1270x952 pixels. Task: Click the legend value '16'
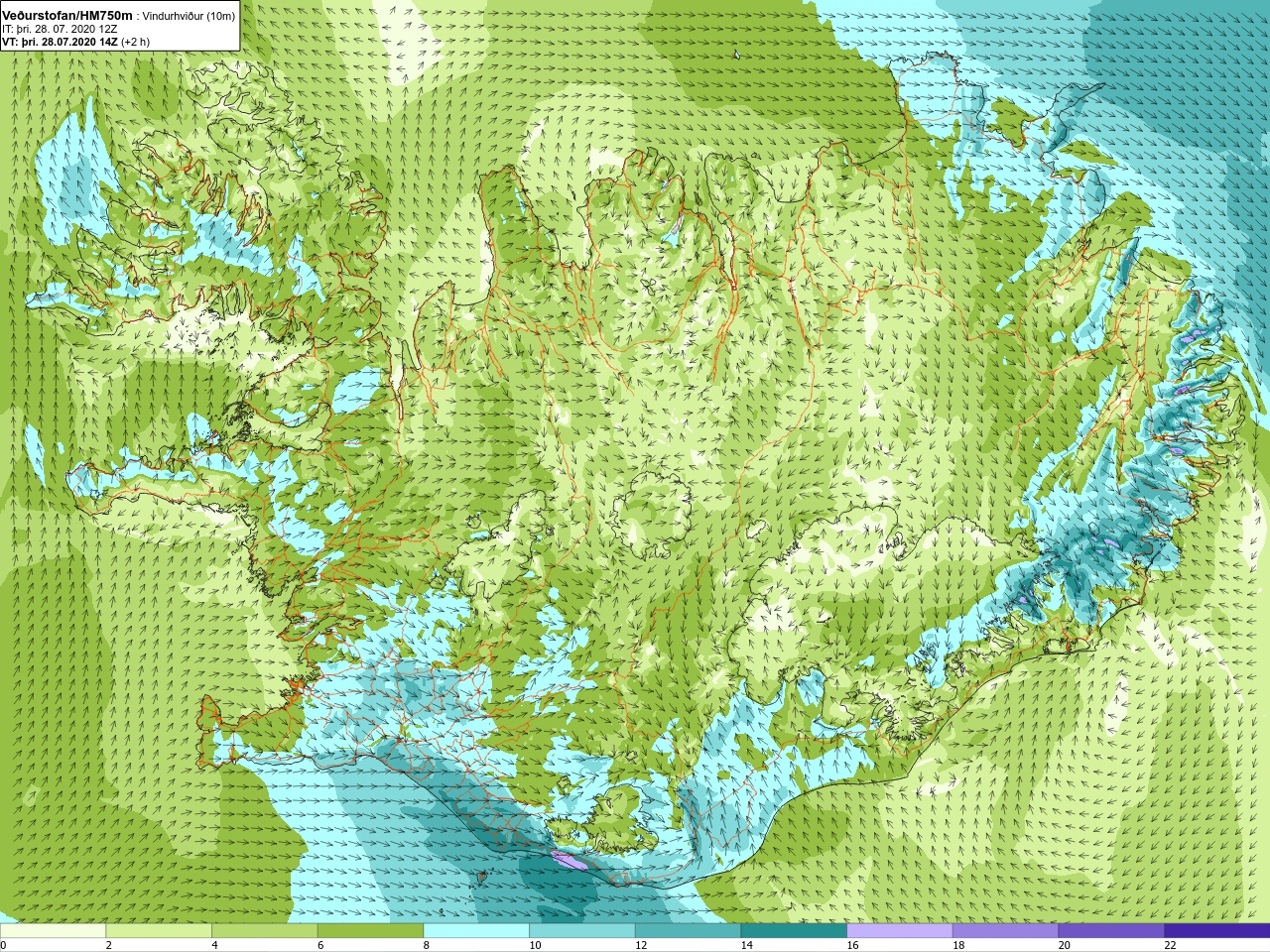852,945
